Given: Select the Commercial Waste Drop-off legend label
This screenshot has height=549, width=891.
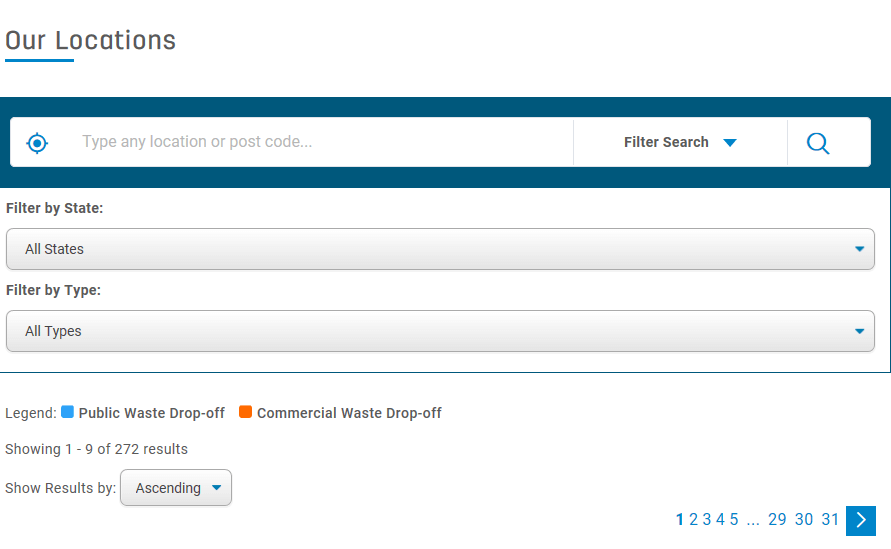Looking at the screenshot, I should click(349, 413).
